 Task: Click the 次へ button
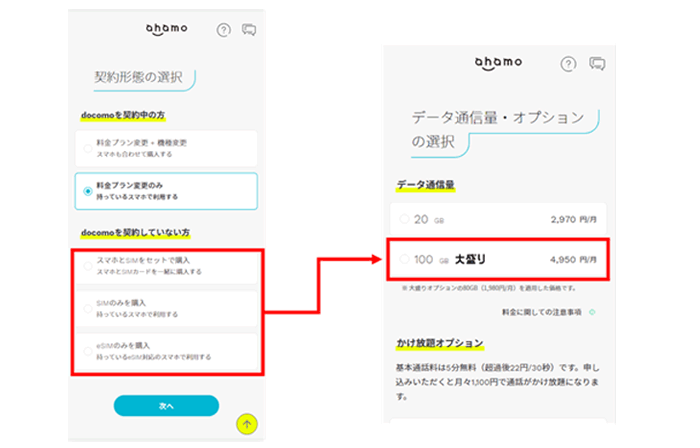[x=166, y=406]
